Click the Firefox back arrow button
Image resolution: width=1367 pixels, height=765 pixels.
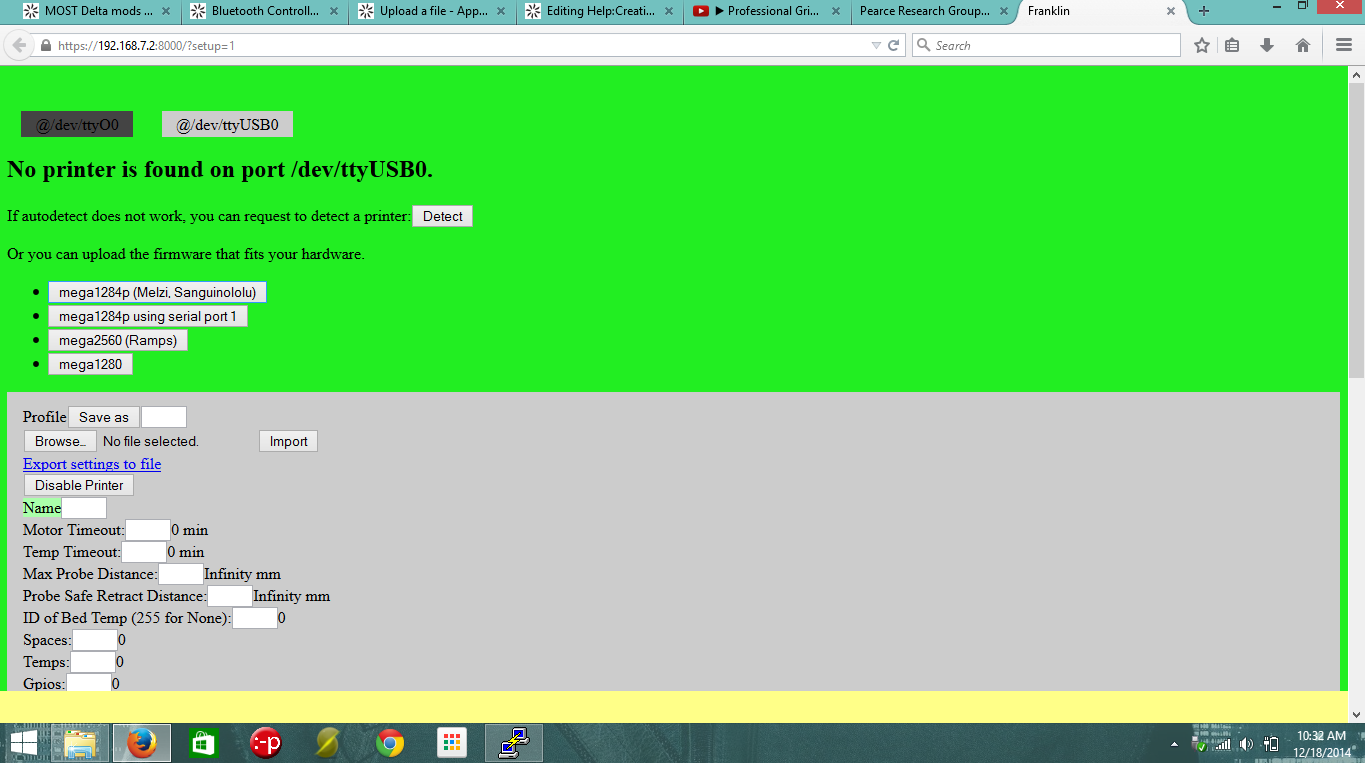tap(19, 46)
